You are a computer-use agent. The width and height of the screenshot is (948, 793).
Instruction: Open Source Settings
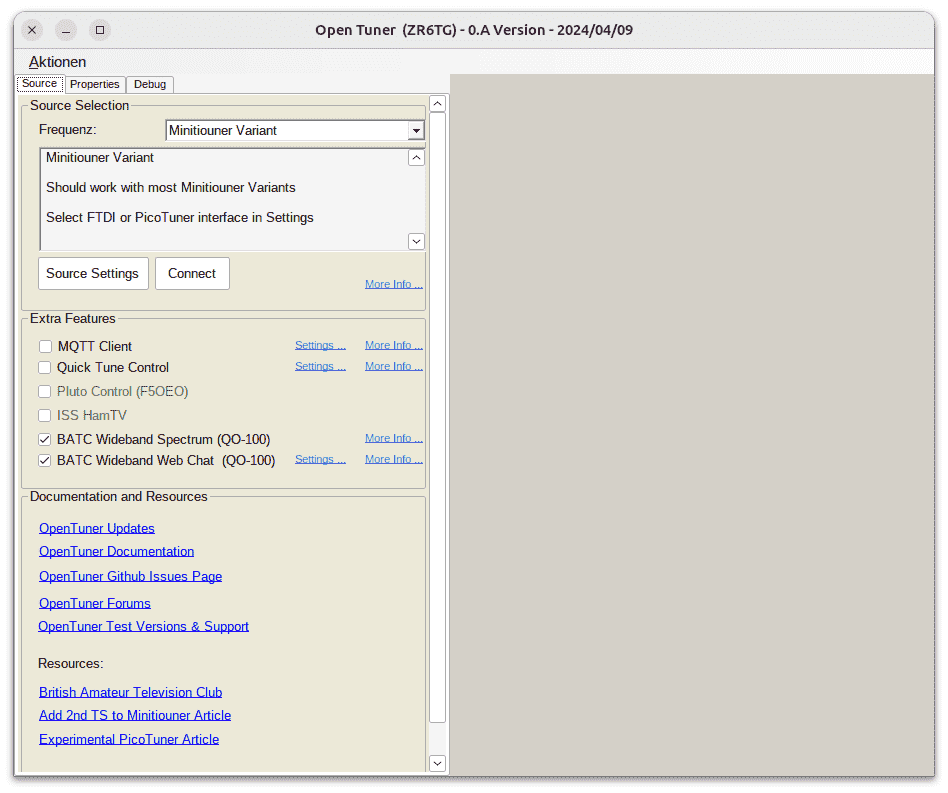(93, 273)
